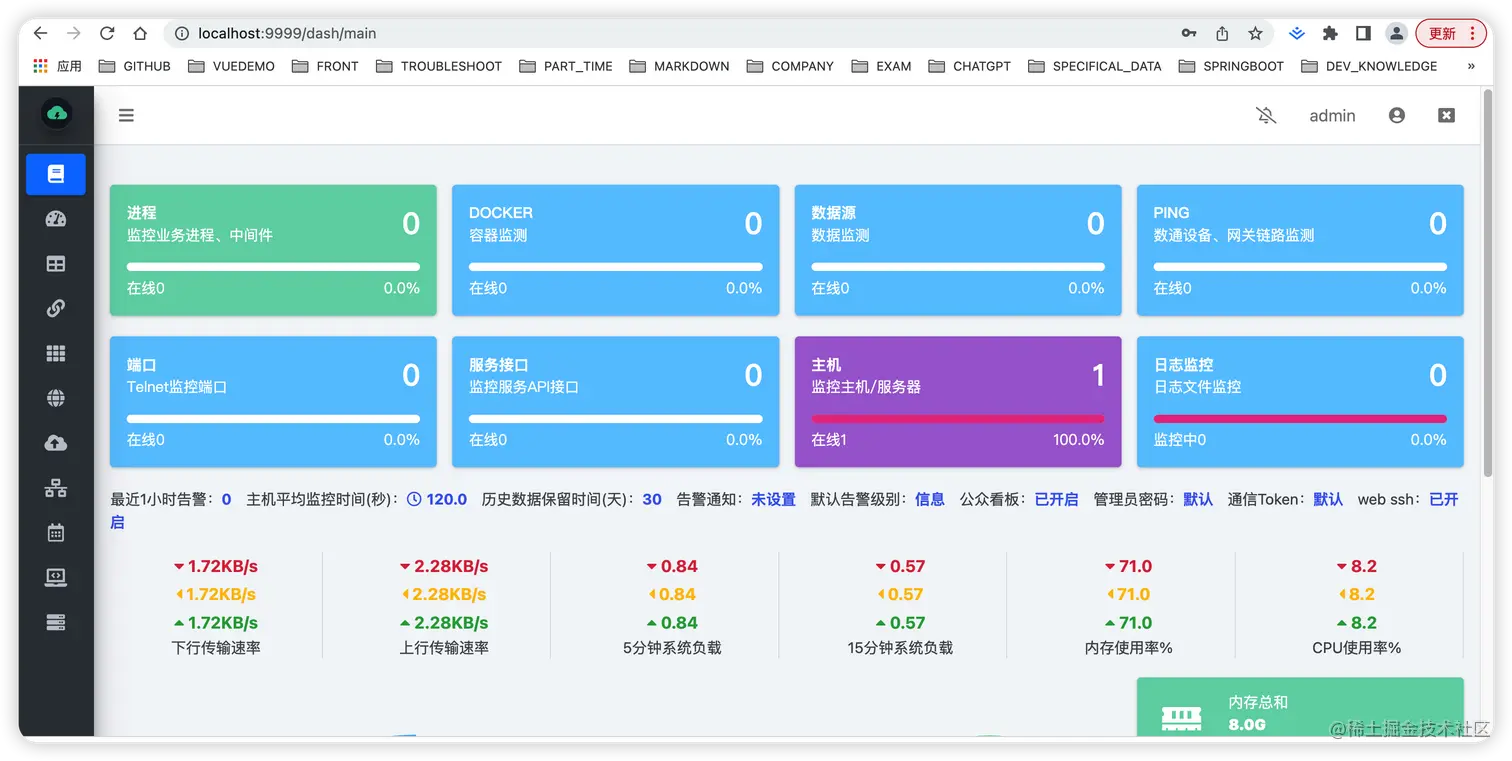Open the SPECIFICAL_DATA bookmark folder
Viewport: 1512px width, 761px height.
pos(1095,66)
